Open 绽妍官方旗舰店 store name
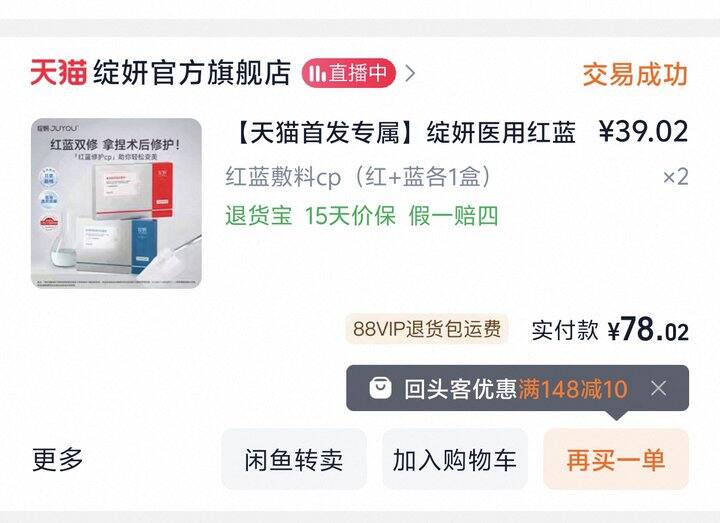 (x=192, y=73)
